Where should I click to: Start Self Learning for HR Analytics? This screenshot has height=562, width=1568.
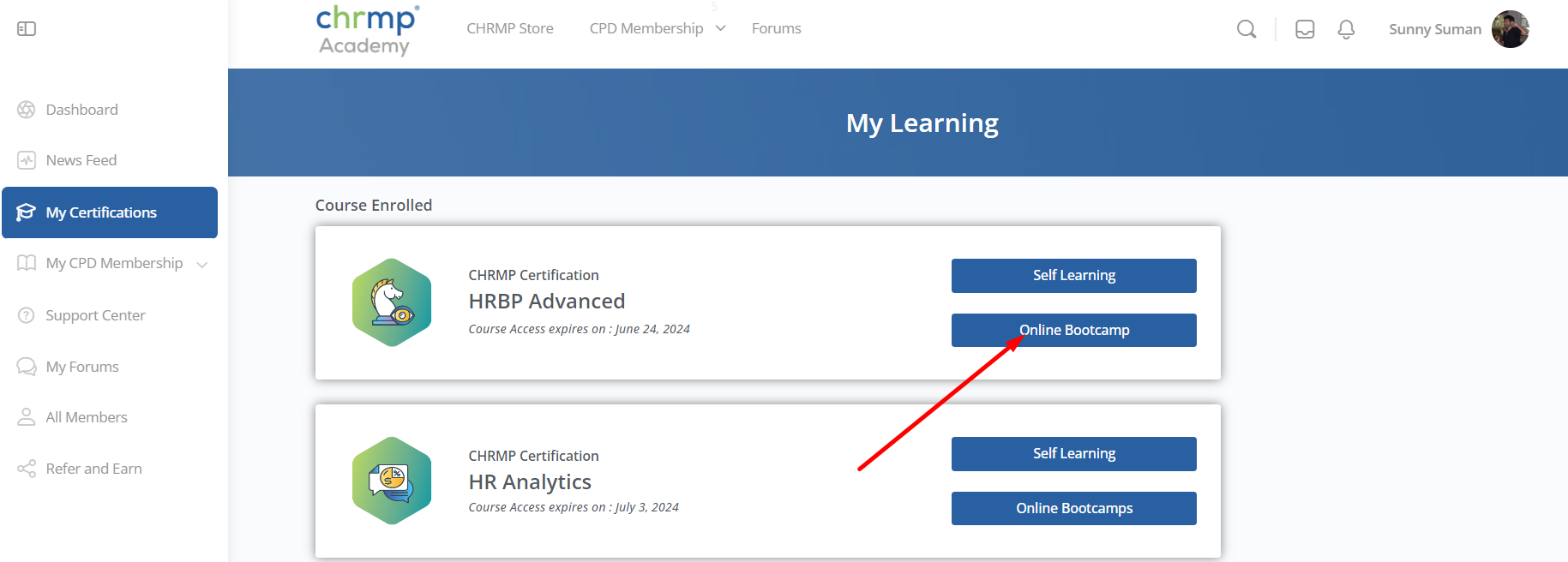click(x=1074, y=454)
